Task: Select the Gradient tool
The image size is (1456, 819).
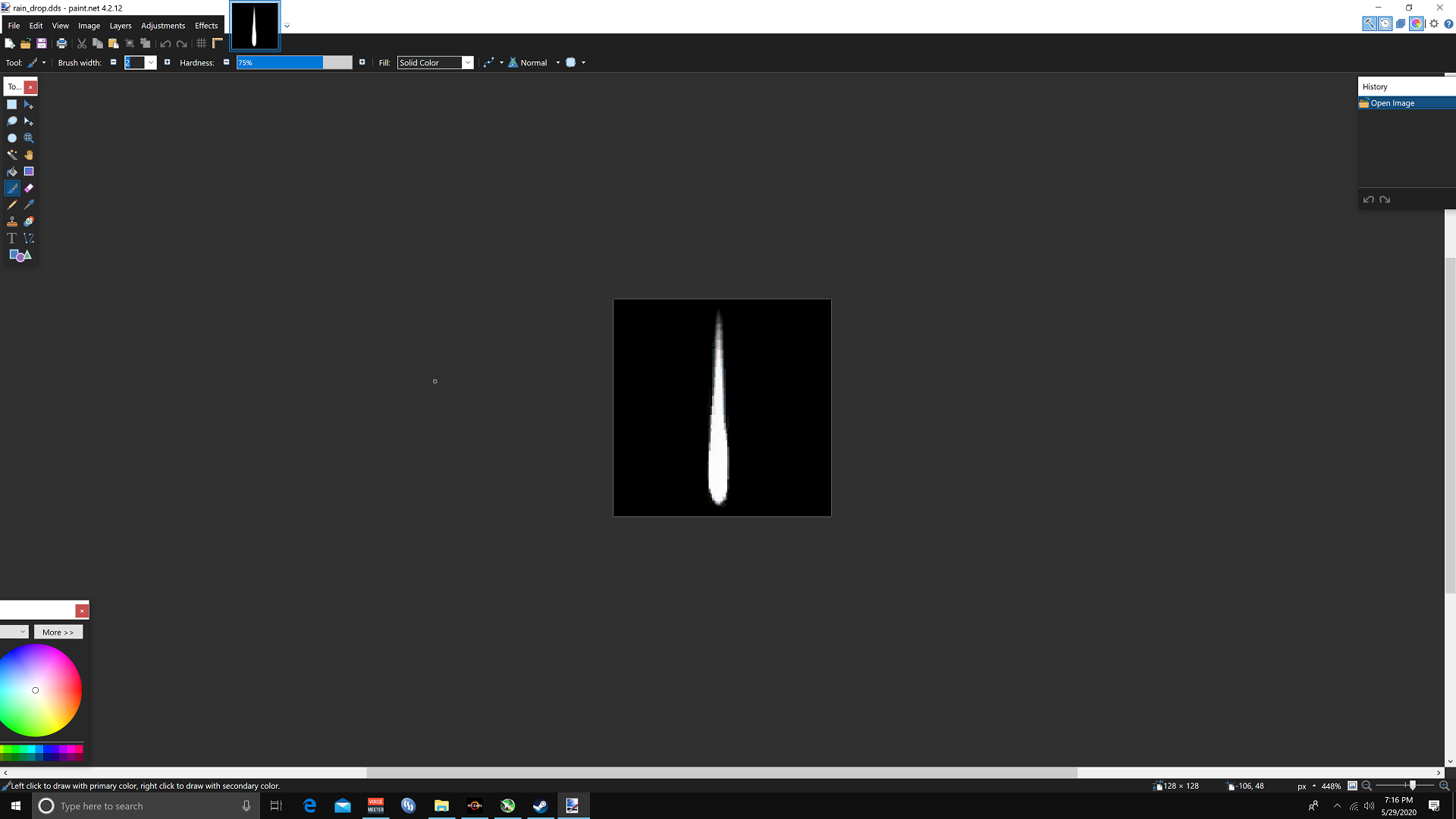Action: click(29, 171)
